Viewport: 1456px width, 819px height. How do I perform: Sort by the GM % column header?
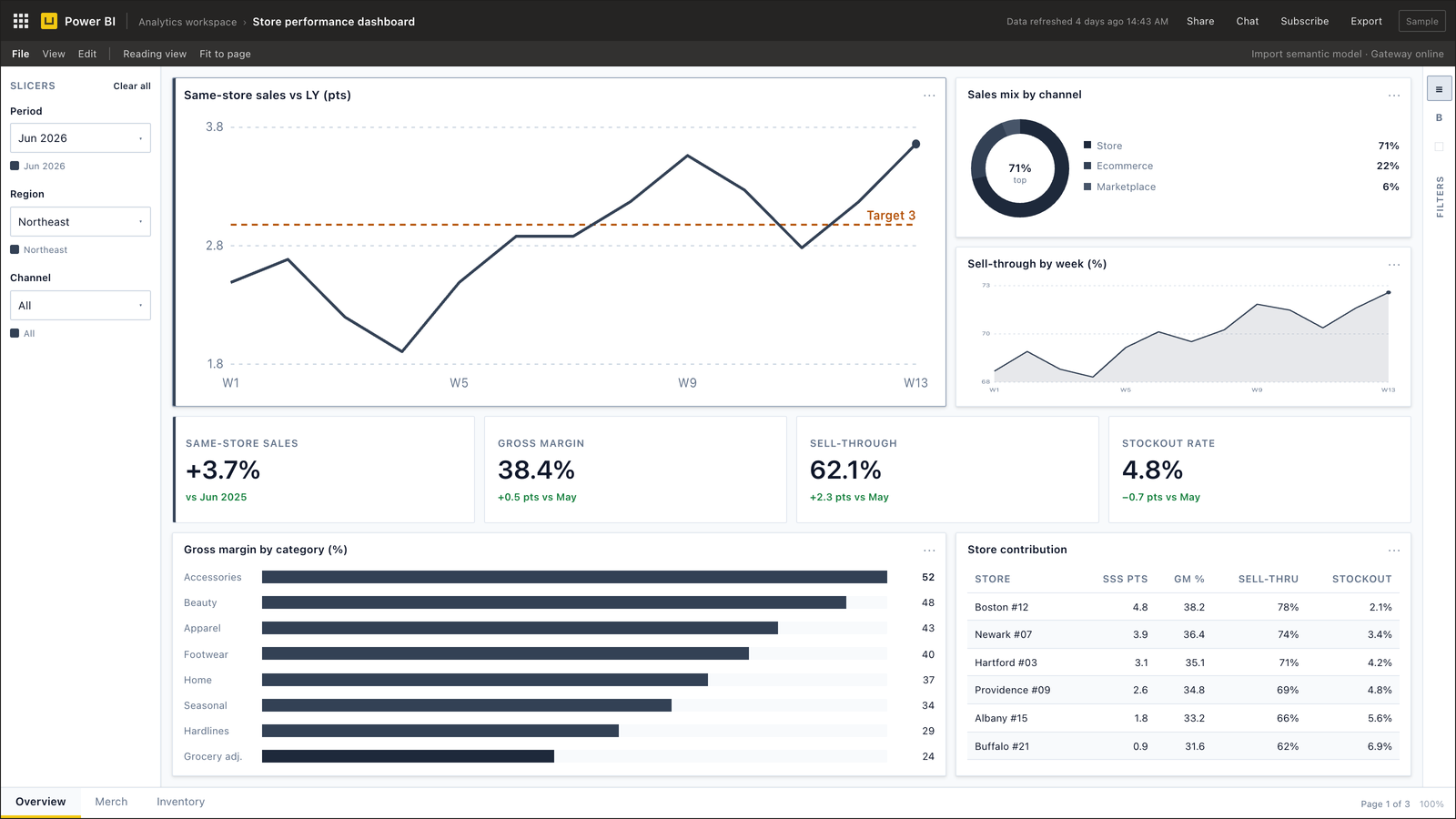click(1189, 579)
